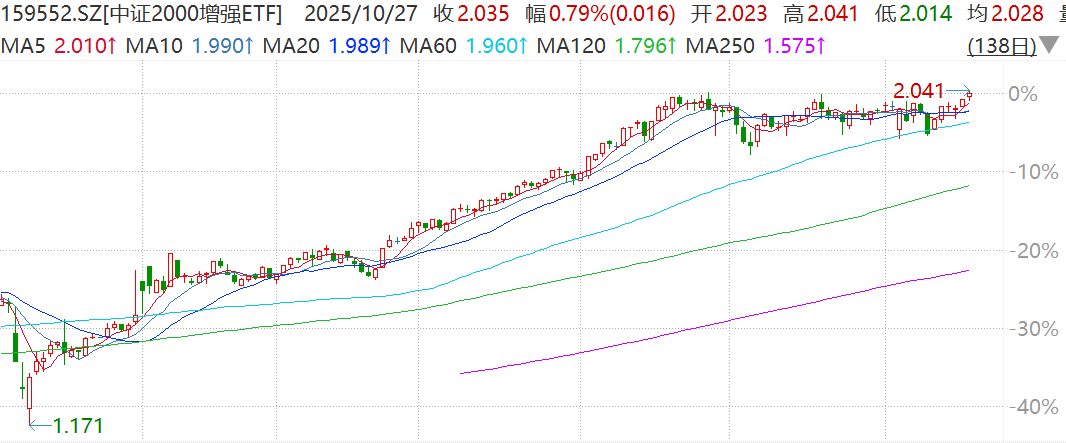Click the 1.171 low price marker
Viewport: 1066px width, 443px height.
click(78, 426)
